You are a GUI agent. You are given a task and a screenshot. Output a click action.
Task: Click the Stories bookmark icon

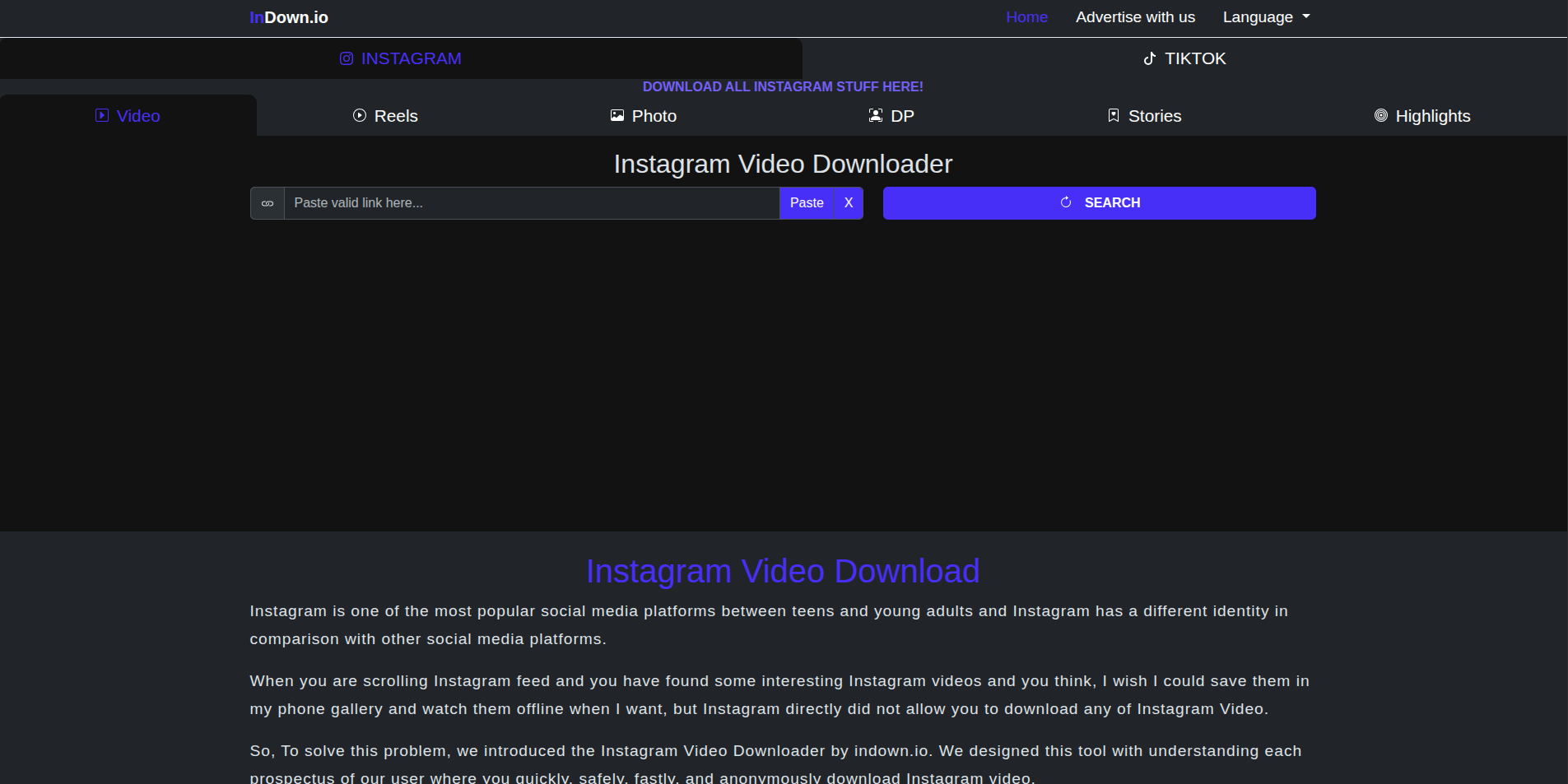pos(1114,115)
